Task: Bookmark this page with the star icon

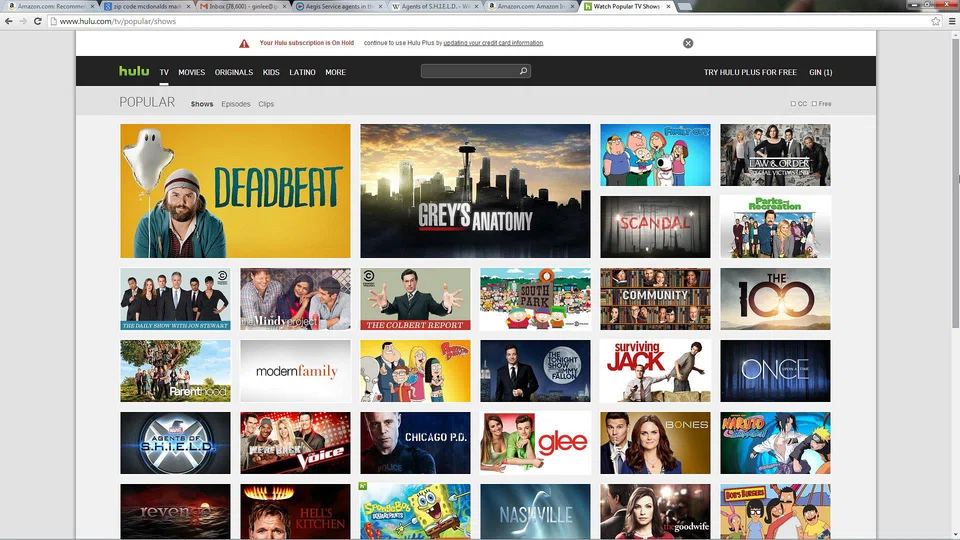Action: (x=936, y=21)
